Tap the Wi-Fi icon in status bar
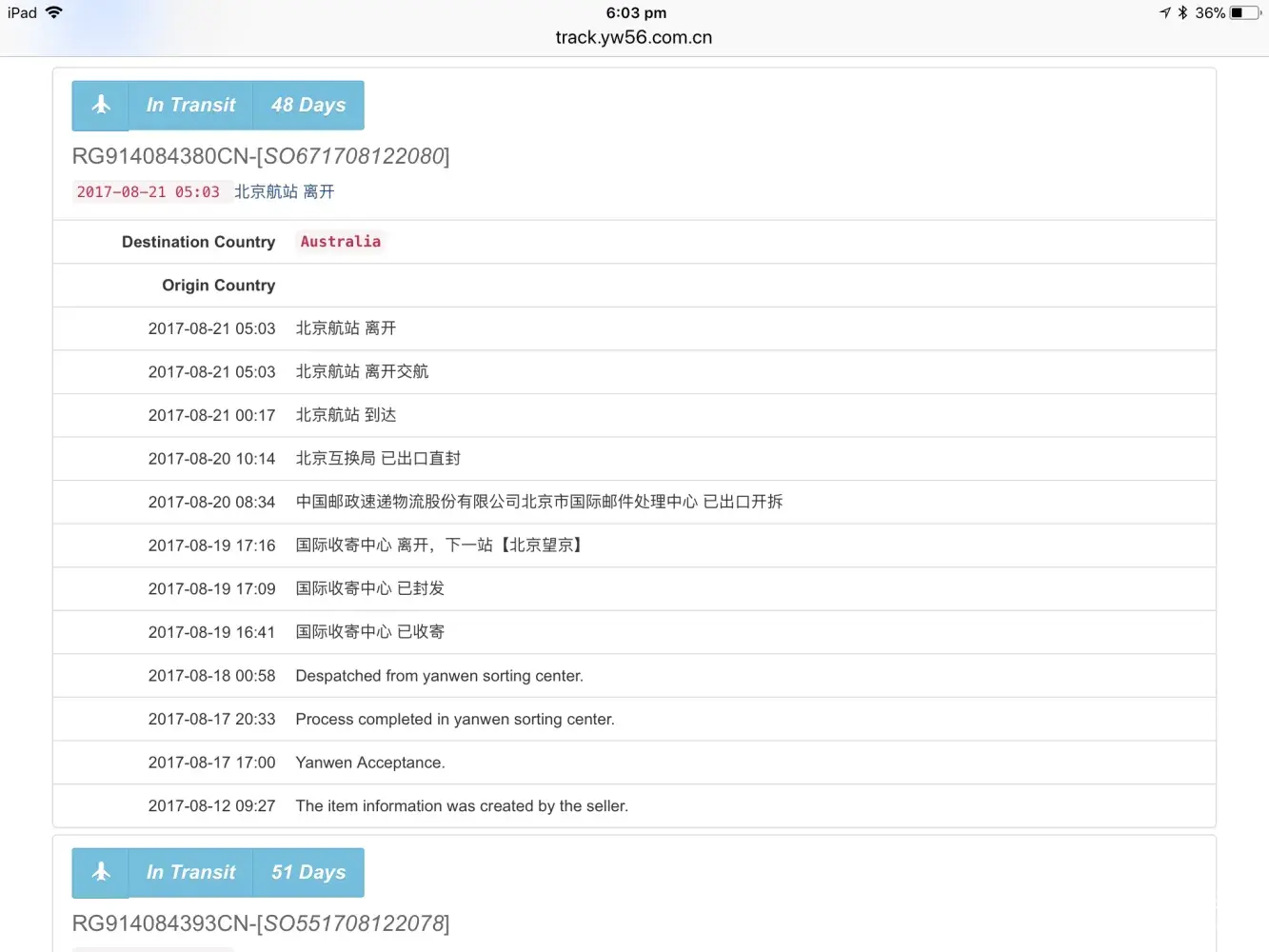1269x952 pixels. coord(54,12)
